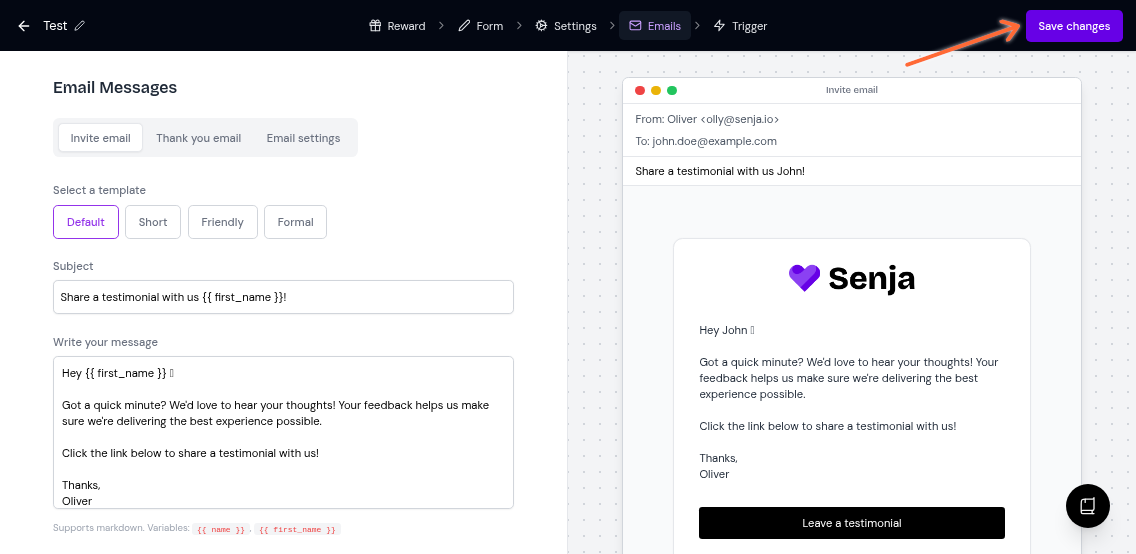Click the gear icon next to Settings
Screen dimensions: 1136x554
[541, 26]
